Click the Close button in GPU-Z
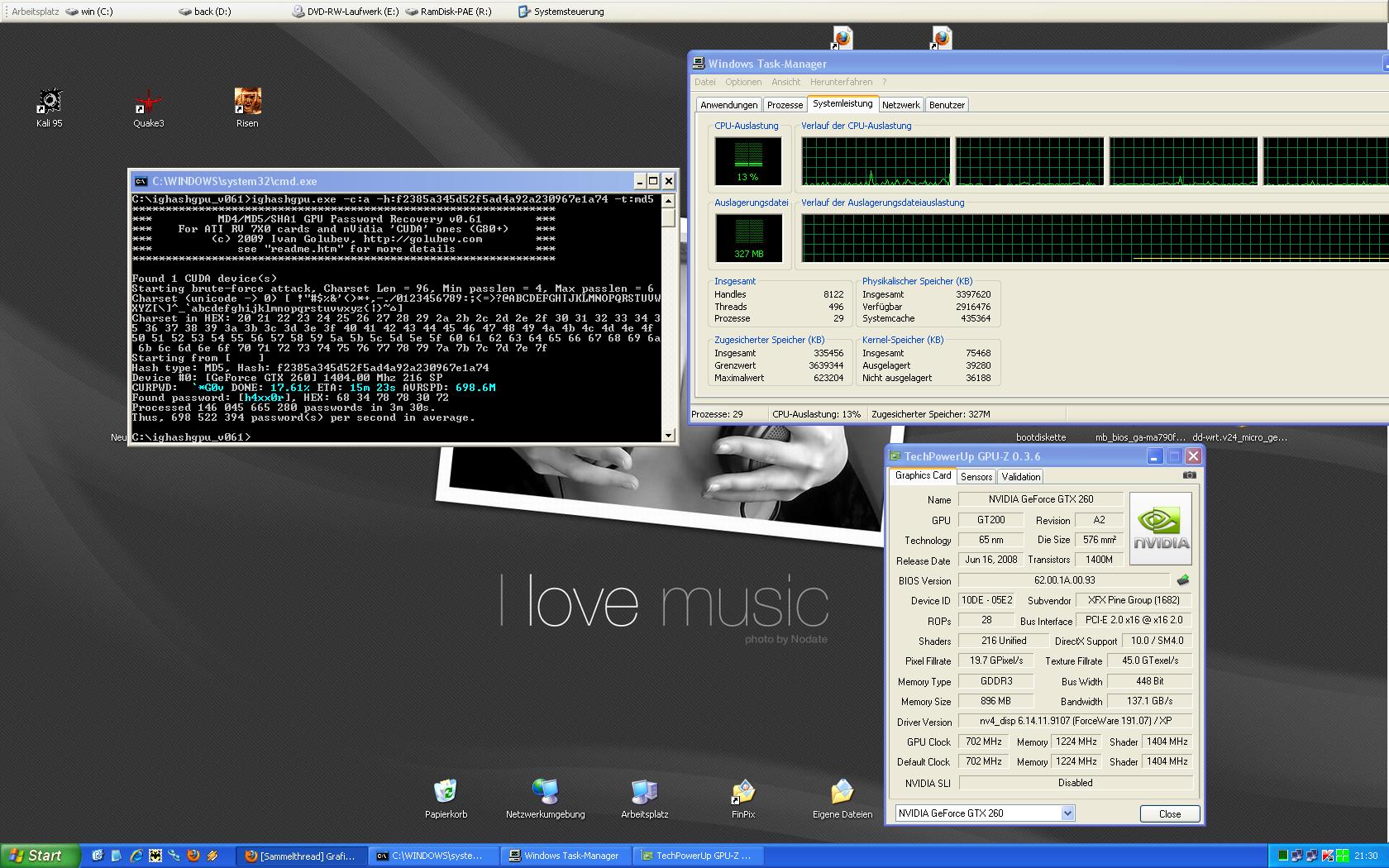1389x868 pixels. coord(1170,813)
